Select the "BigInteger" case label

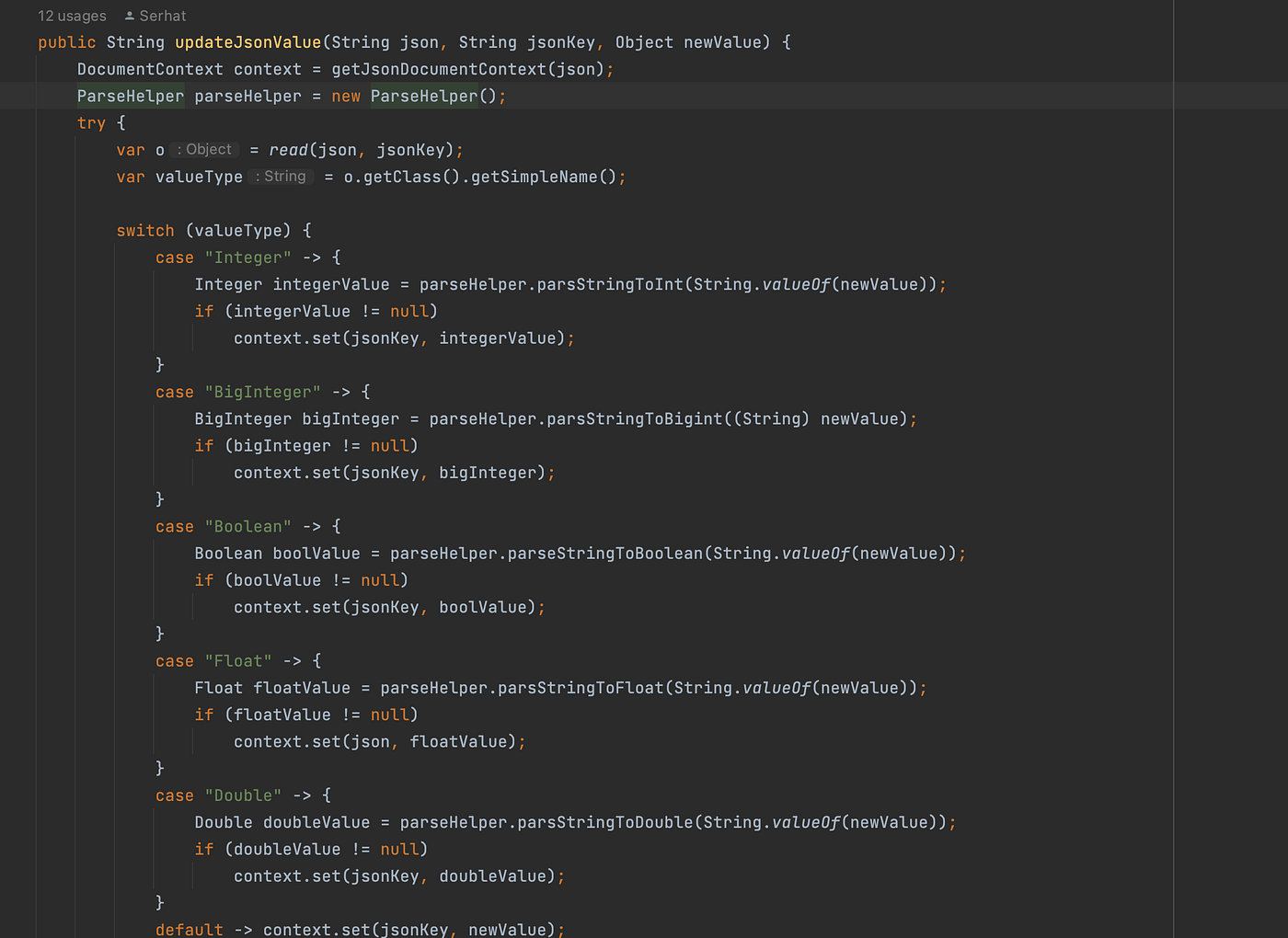[x=263, y=391]
